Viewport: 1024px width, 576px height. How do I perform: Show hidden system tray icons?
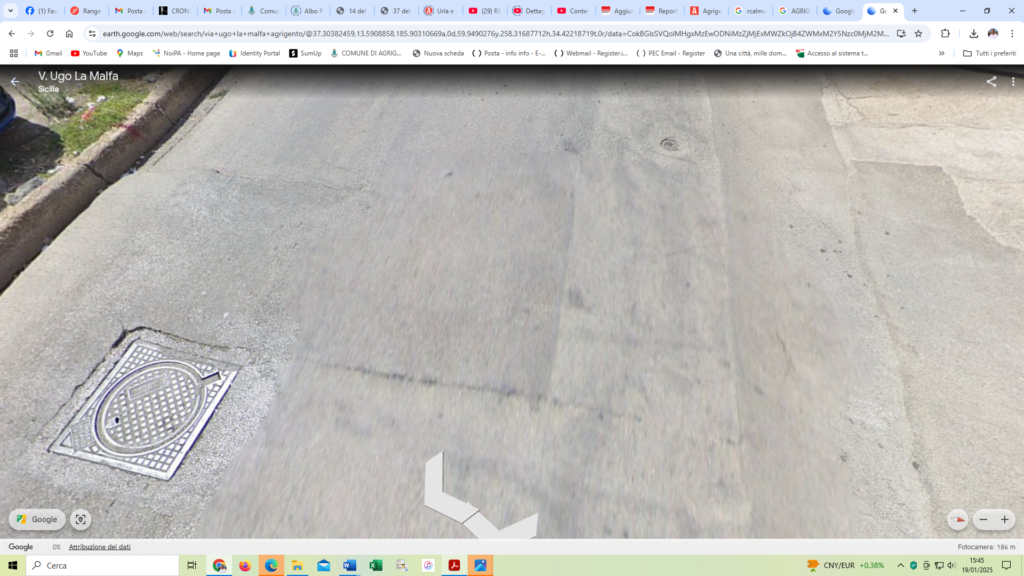[900, 566]
